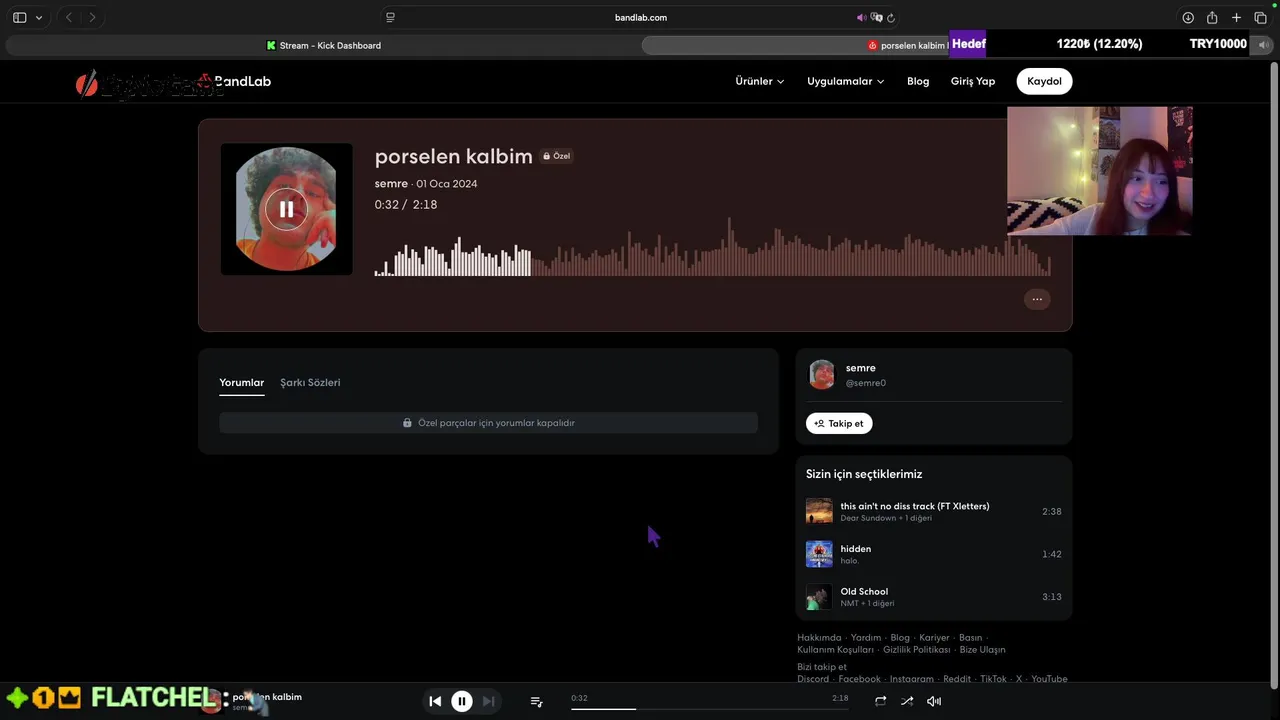Open Kullanım Koşulları footer link

pyautogui.click(x=835, y=650)
